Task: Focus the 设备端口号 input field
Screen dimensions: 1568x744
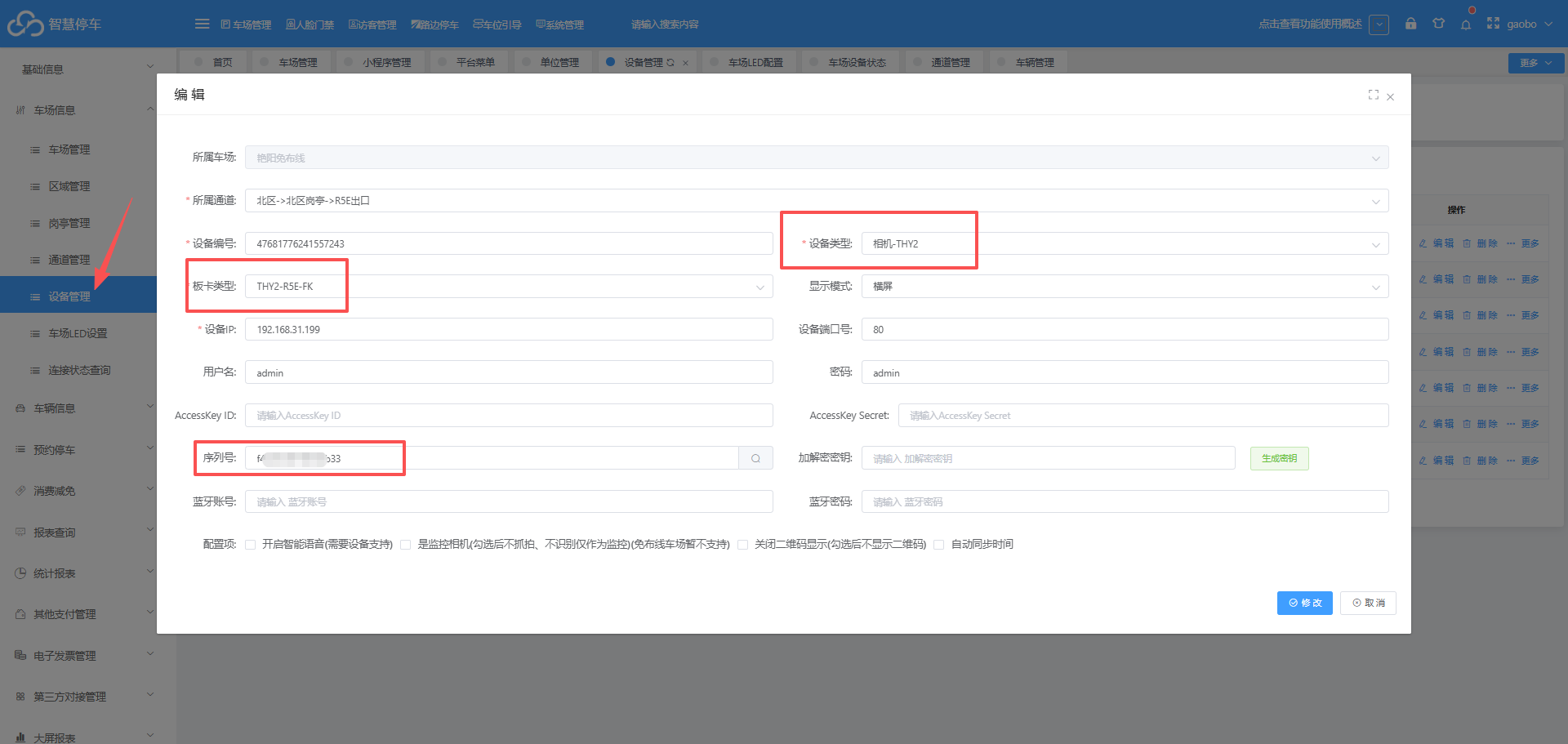Action: click(x=1125, y=330)
